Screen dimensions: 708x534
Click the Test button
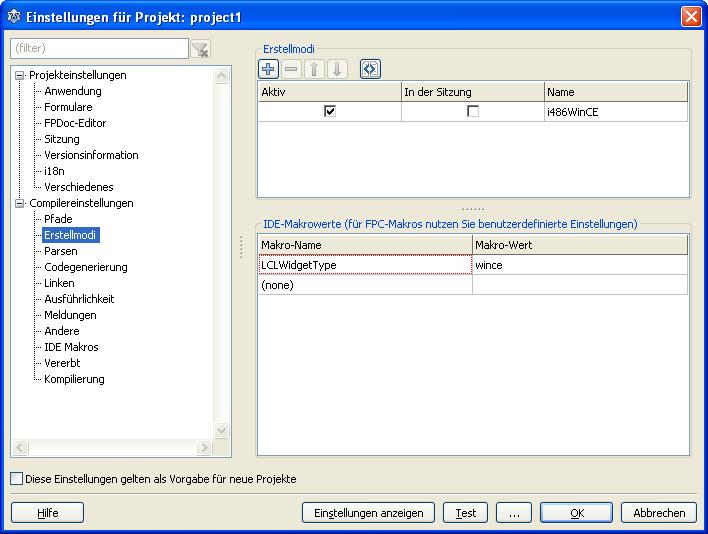[465, 513]
